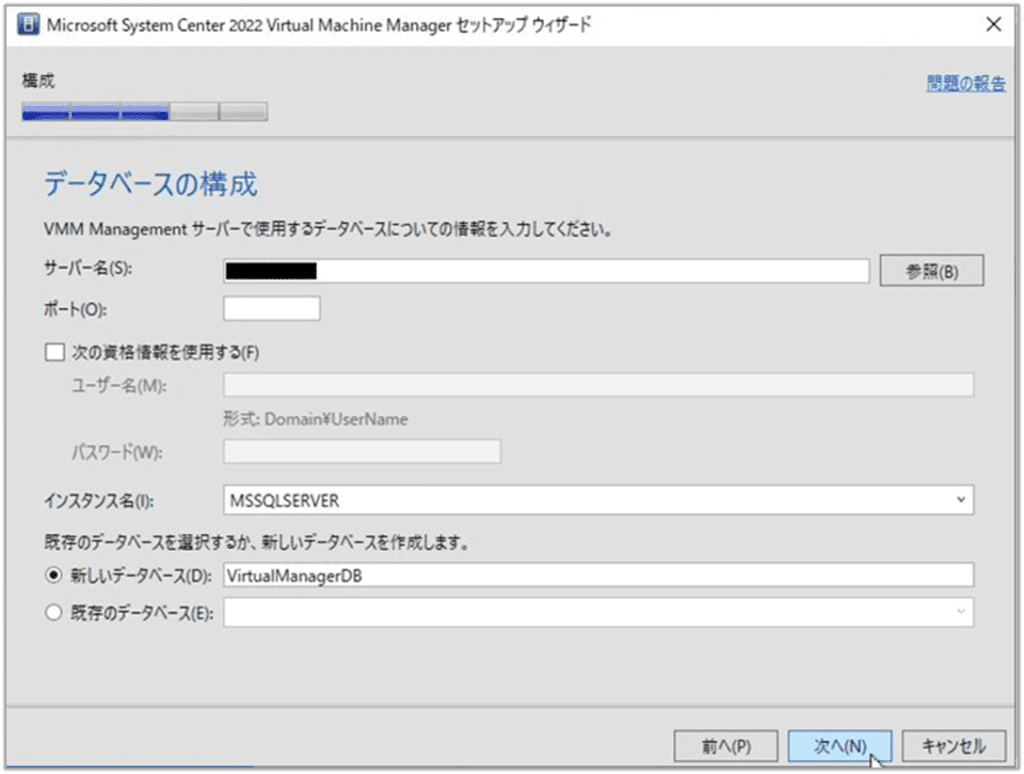Click the ユーザー名 text field
The height and width of the screenshot is (774, 1024).
coord(598,385)
